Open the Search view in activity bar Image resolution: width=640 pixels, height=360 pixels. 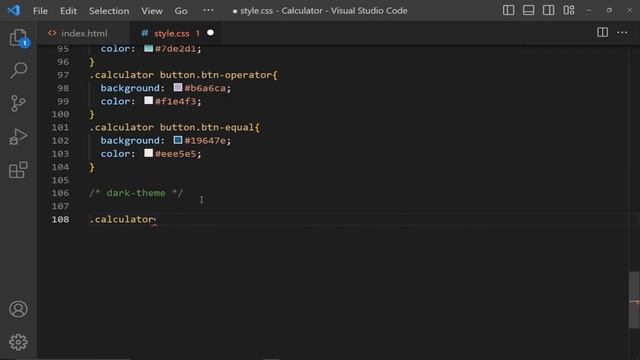pyautogui.click(x=18, y=70)
